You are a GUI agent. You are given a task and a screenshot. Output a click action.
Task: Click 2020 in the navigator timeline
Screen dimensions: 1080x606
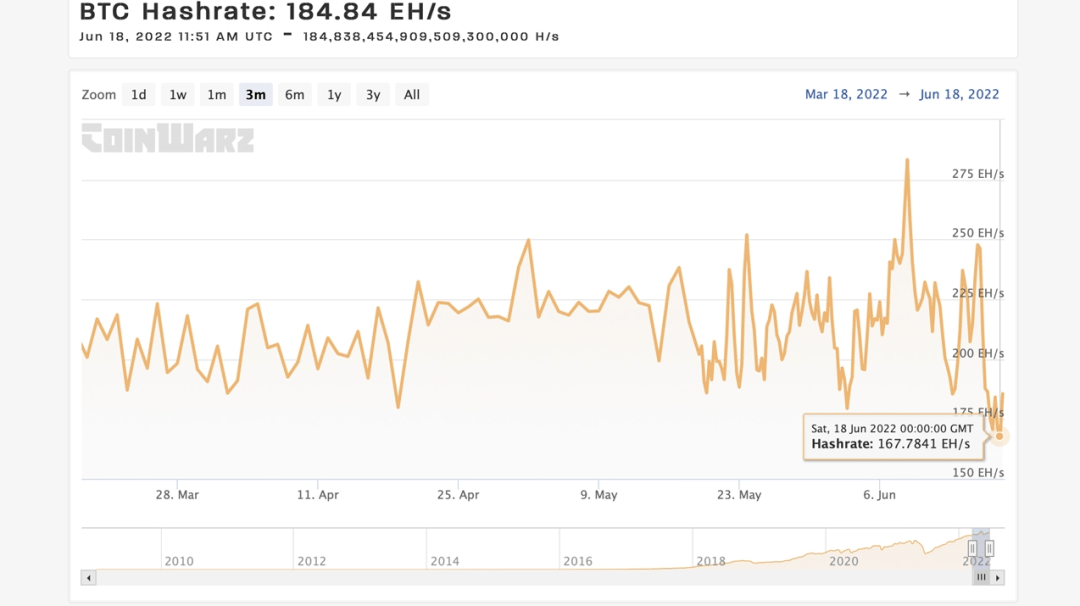point(844,561)
